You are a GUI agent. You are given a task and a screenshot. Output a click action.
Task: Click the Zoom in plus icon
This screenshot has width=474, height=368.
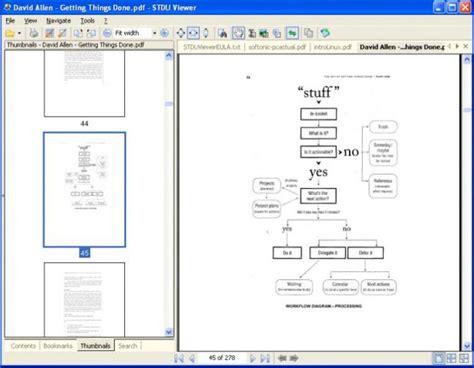[164, 33]
